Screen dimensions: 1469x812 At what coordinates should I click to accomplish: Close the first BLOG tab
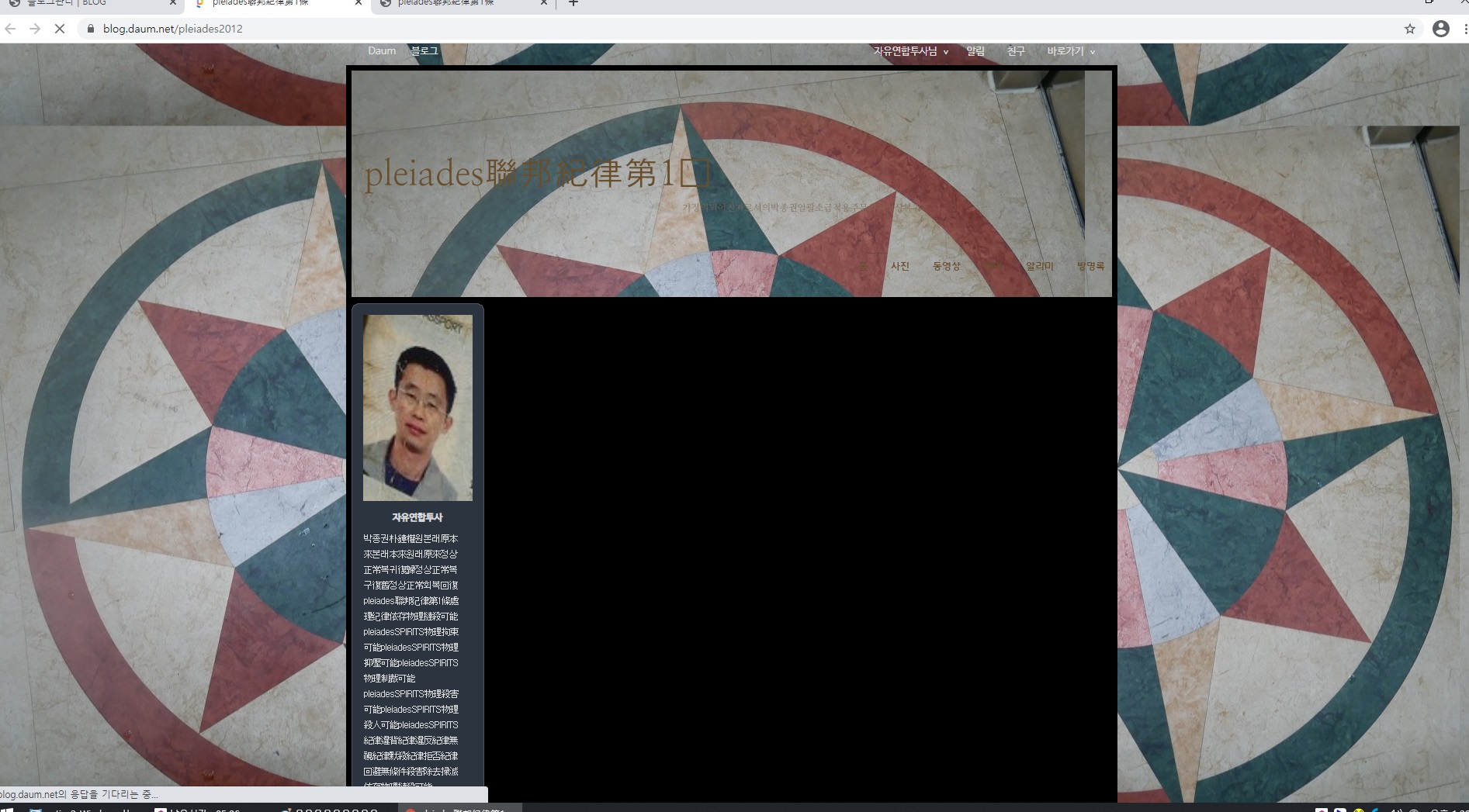point(172,3)
